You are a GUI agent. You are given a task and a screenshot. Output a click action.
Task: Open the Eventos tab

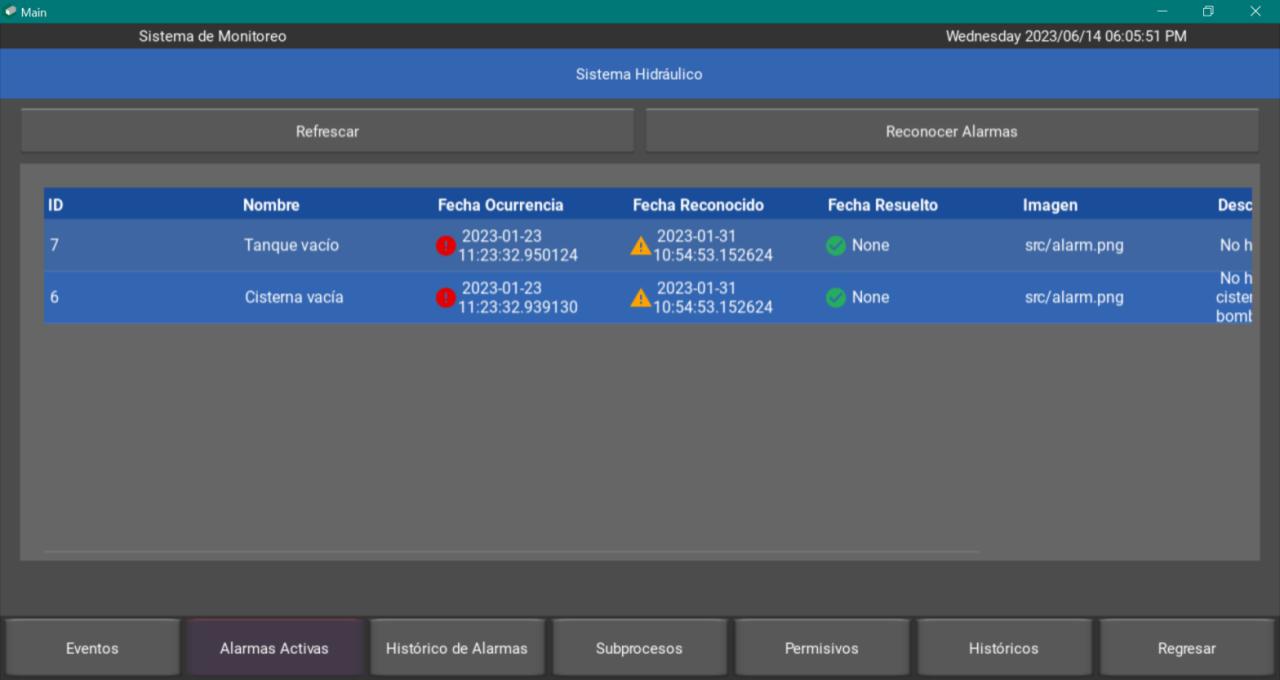point(92,648)
